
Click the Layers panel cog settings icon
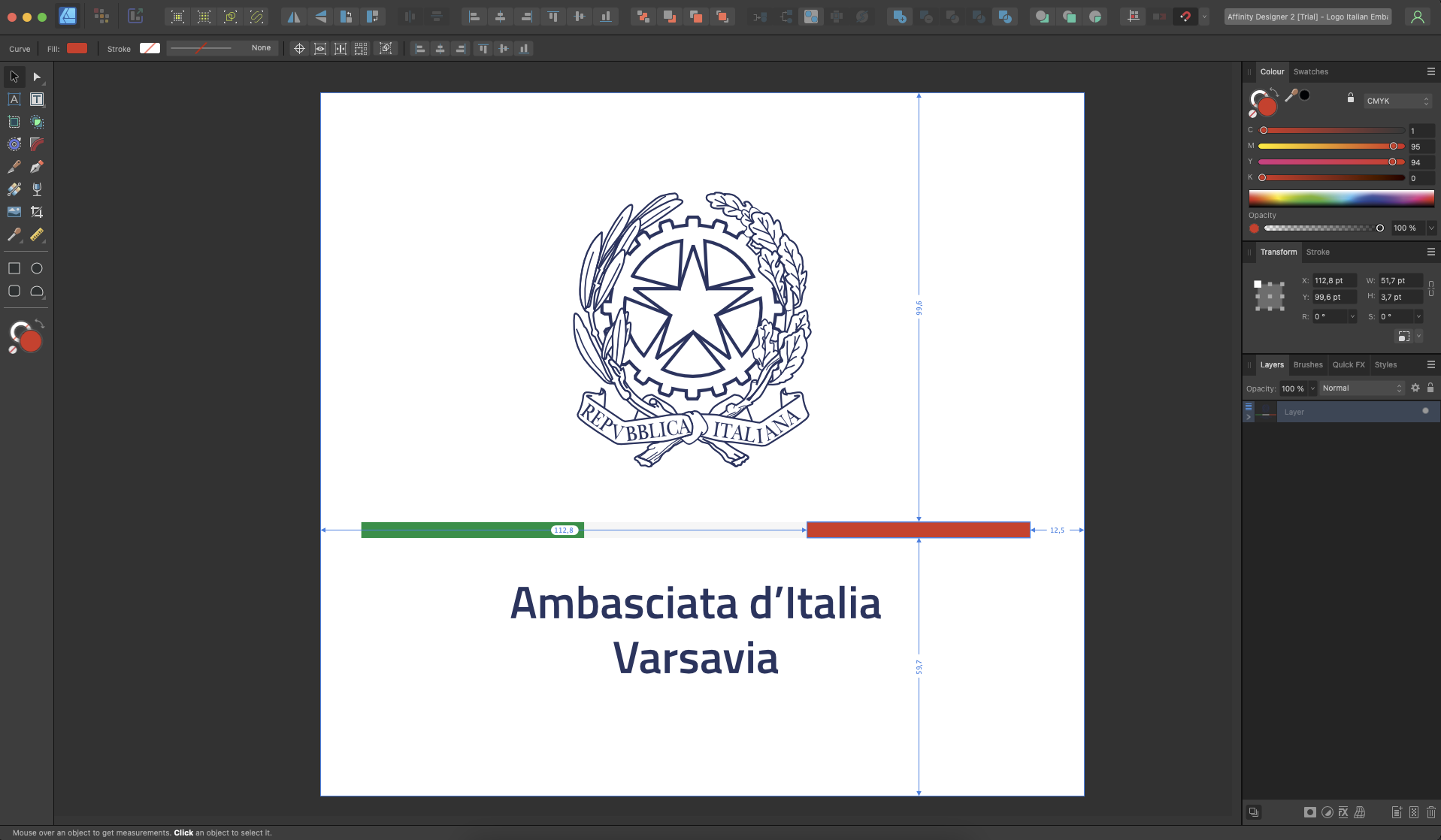(x=1415, y=388)
